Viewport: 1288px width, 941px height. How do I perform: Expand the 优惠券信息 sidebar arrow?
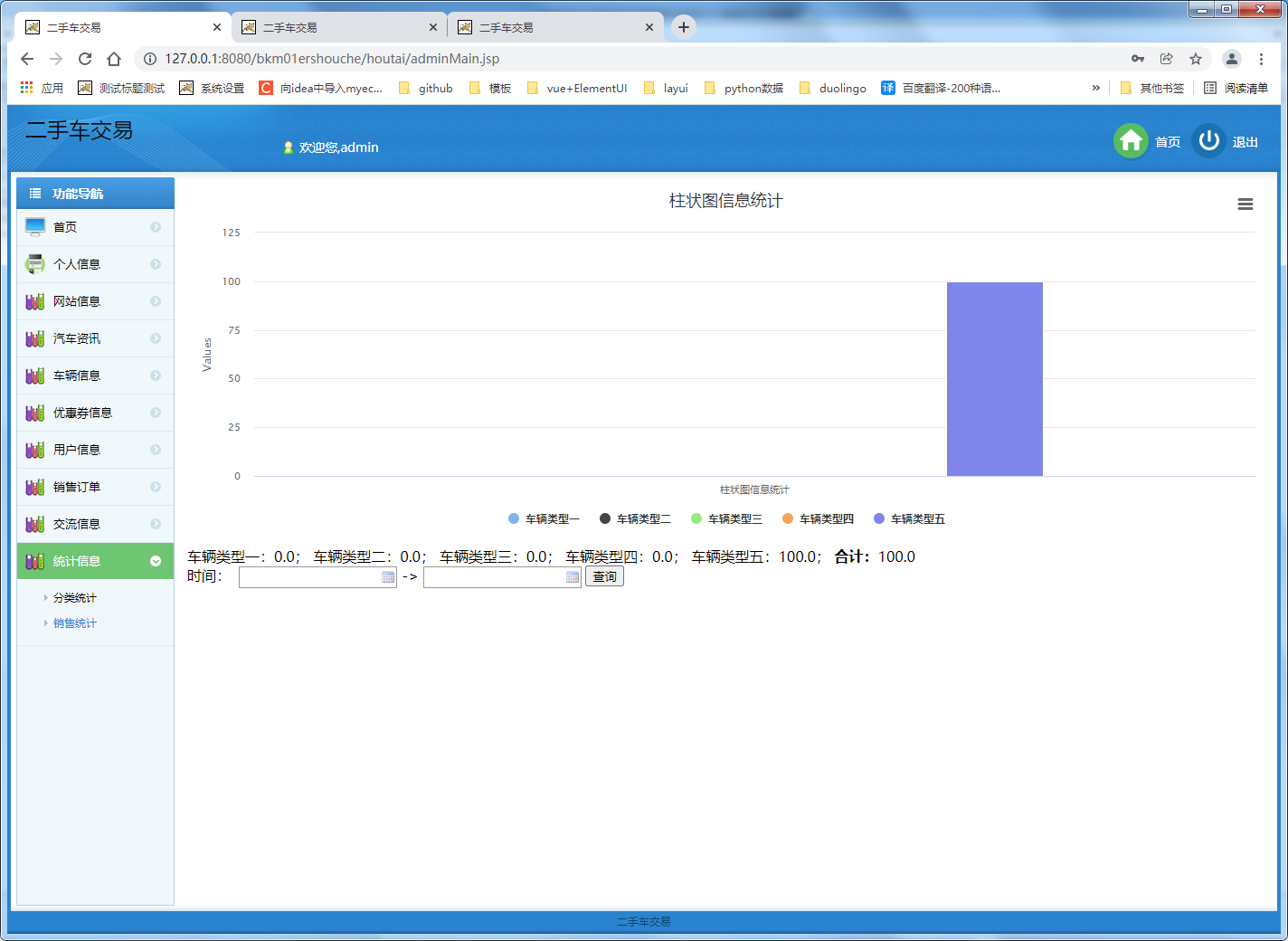click(156, 413)
